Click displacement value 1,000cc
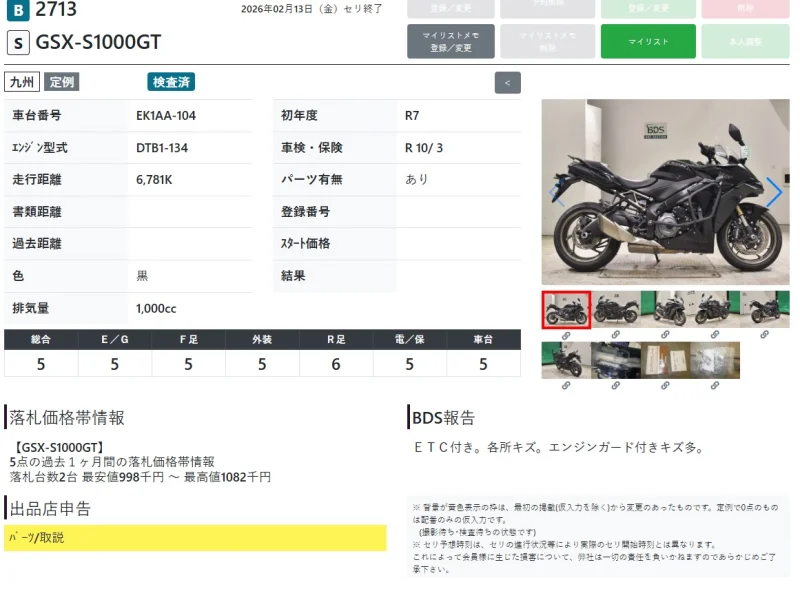Viewport: 800px width, 600px height. (x=156, y=308)
